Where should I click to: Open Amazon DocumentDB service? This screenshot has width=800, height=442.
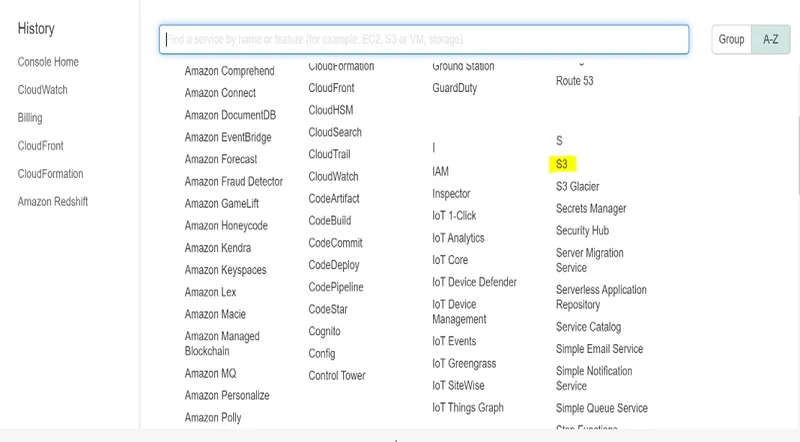click(230, 115)
